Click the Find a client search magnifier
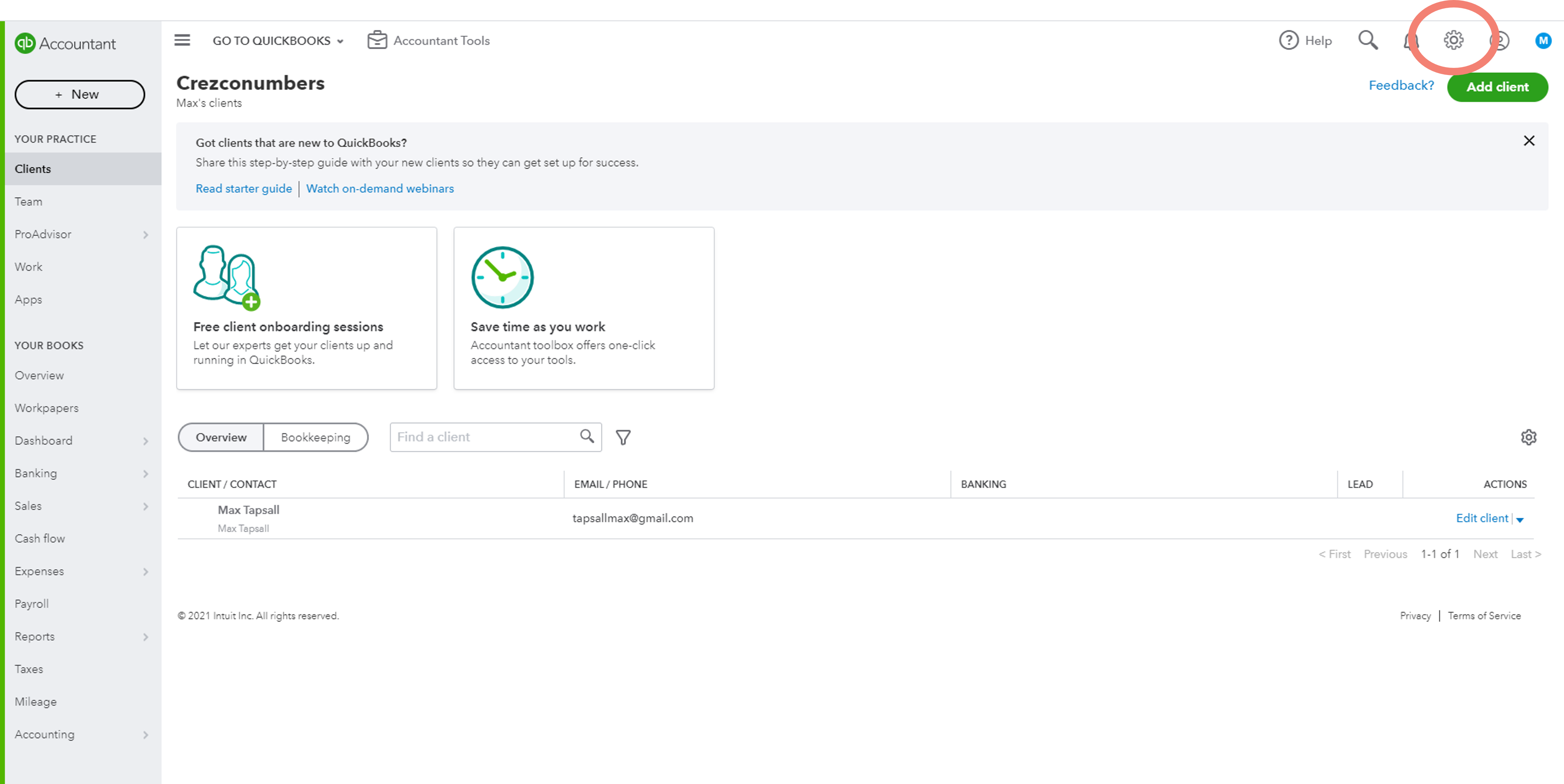Screen dimensions: 1564x784 [586, 436]
